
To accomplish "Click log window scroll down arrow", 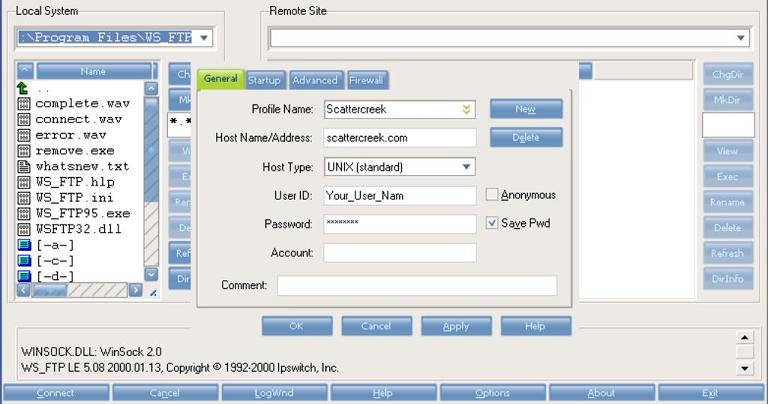I will coord(744,368).
